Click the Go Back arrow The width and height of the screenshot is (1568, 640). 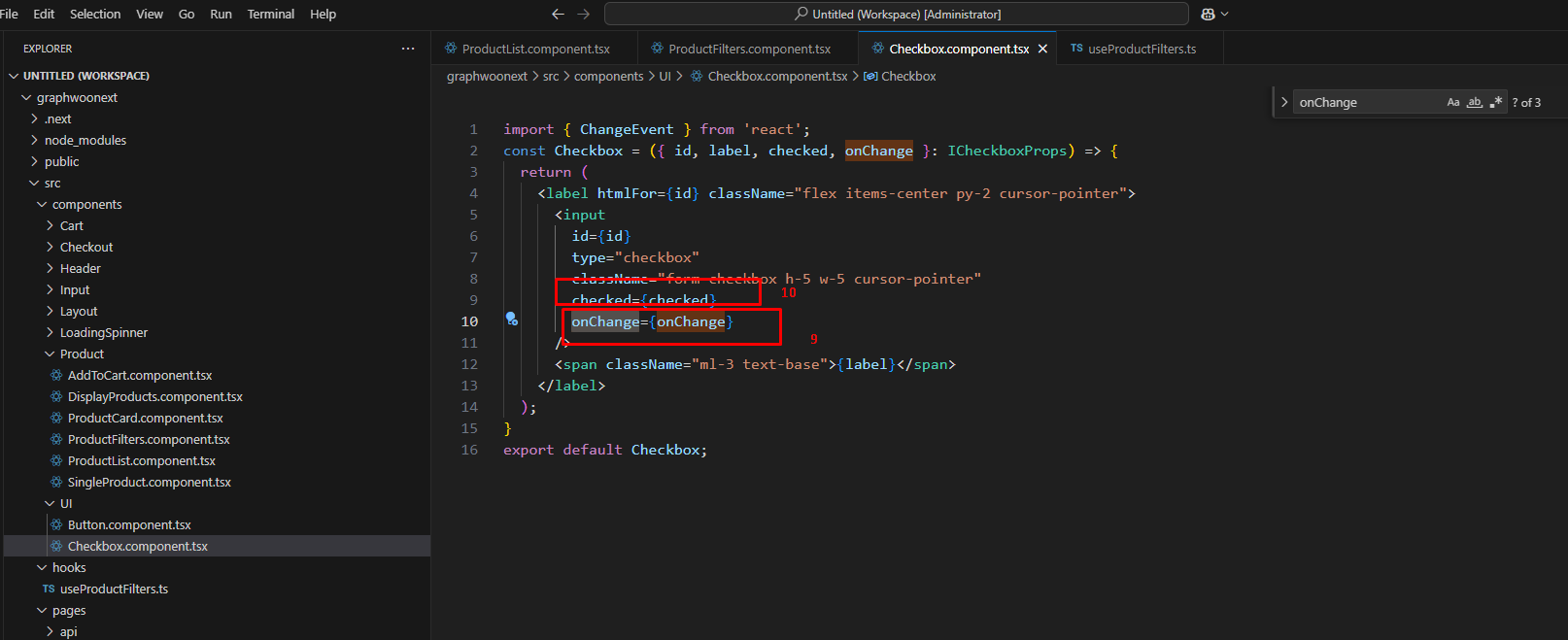558,14
